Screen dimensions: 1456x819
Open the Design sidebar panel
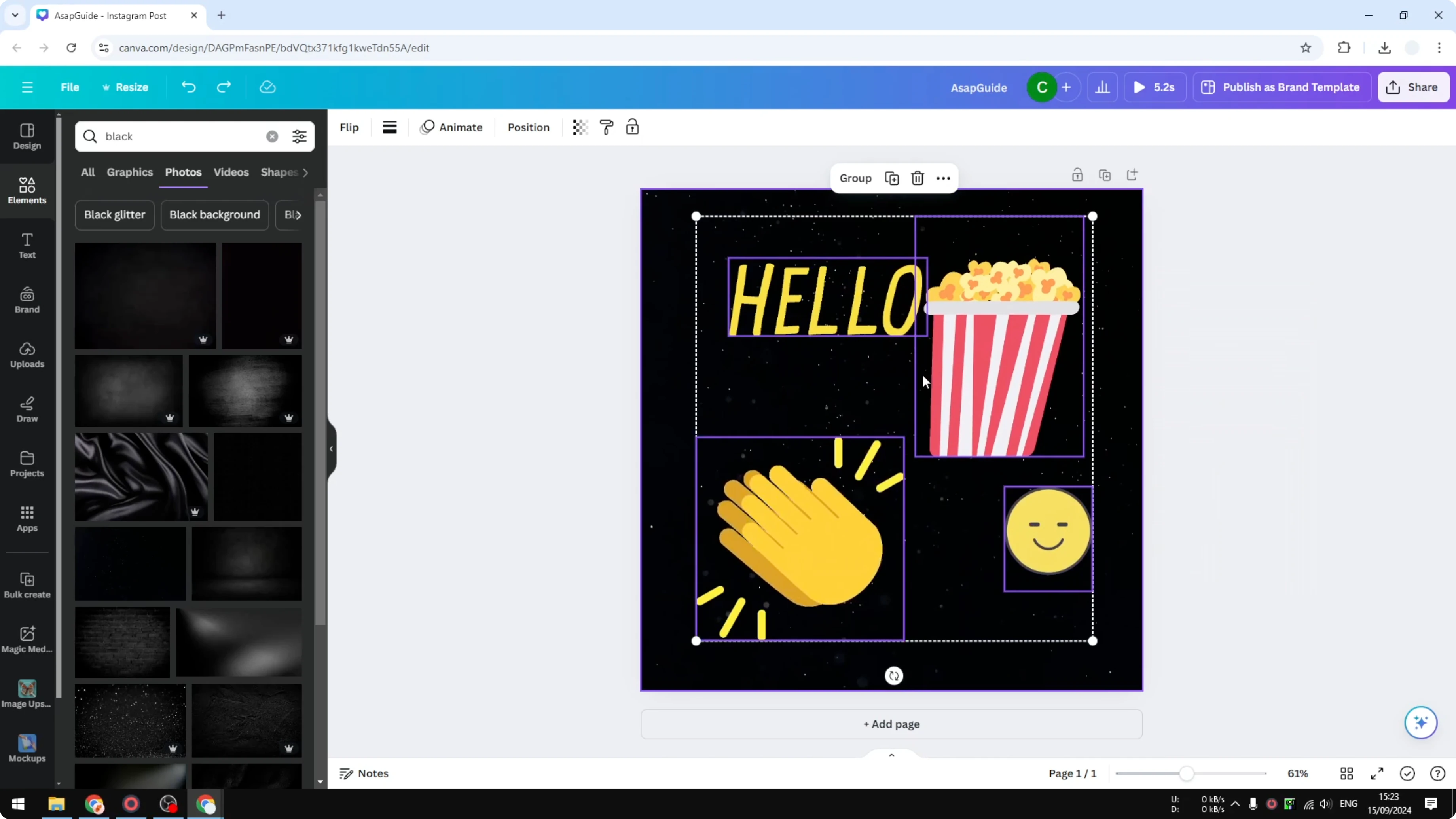pos(27,137)
